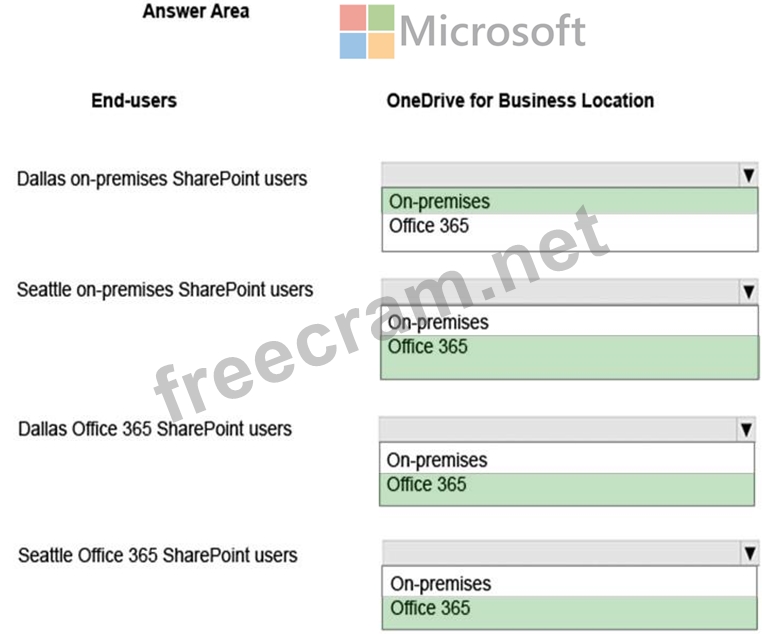Image resolution: width=762 pixels, height=634 pixels.
Task: Pick On-premises for Dallas Office 365 SharePoint users
Action: (567, 460)
